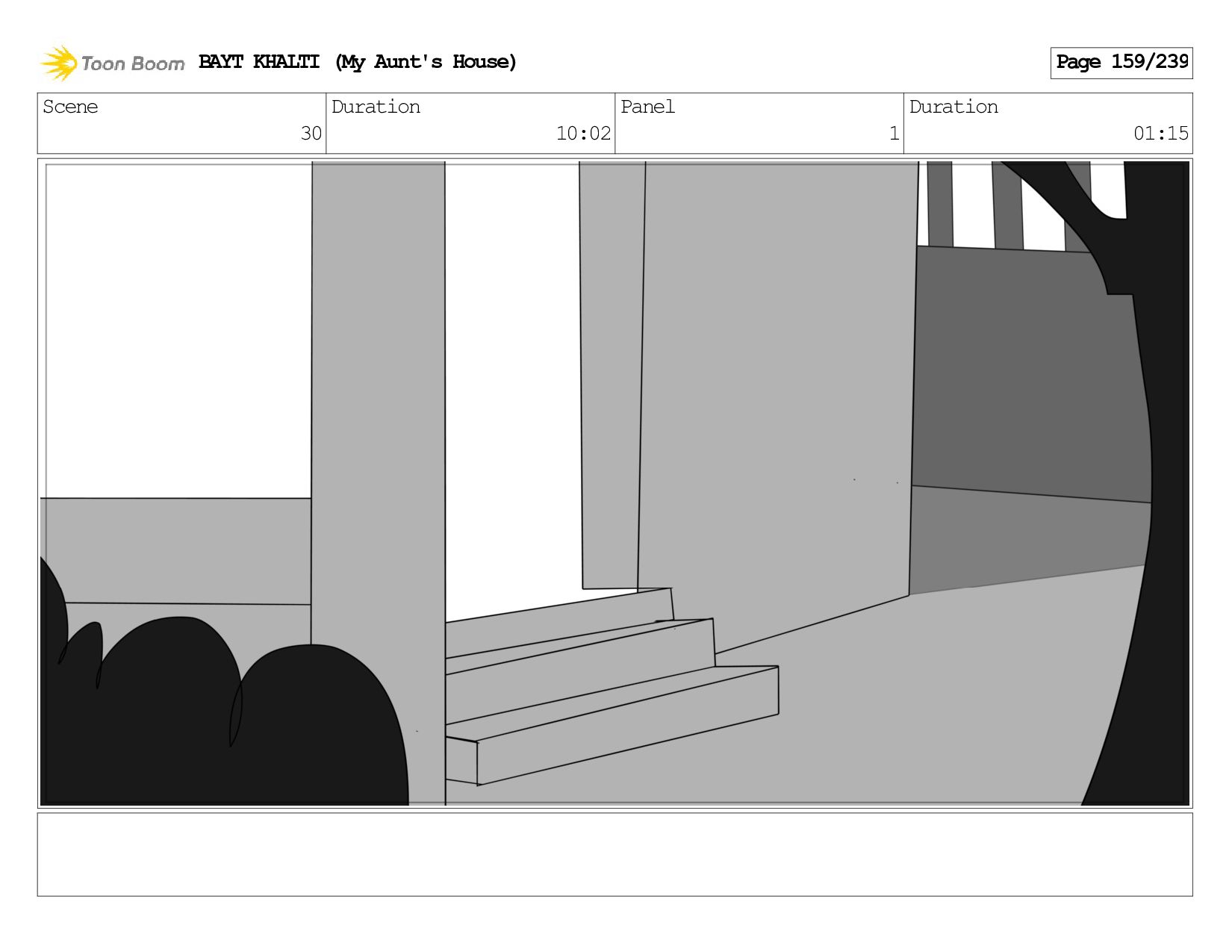Click the empty notes box below the panel
This screenshot has width=1232, height=952.
(615, 854)
